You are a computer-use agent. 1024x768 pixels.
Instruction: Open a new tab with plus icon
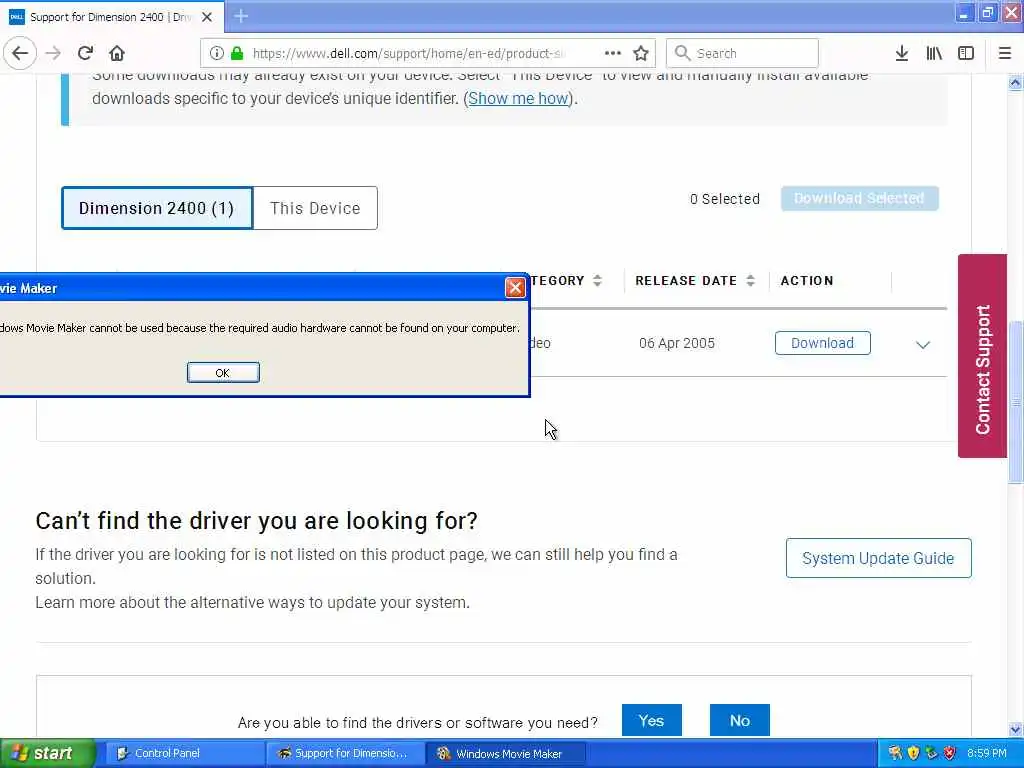tap(241, 16)
